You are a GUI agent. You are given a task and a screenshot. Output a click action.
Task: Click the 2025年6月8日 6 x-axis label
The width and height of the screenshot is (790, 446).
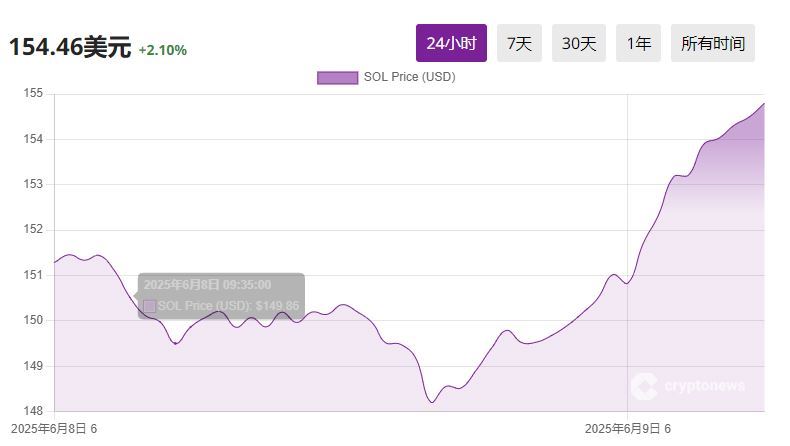coord(54,429)
